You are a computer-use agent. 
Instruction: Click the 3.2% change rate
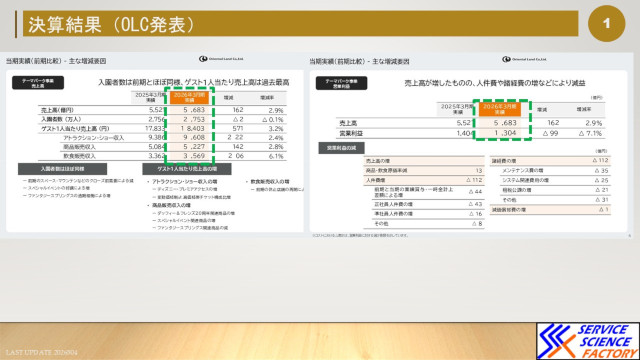(x=276, y=129)
